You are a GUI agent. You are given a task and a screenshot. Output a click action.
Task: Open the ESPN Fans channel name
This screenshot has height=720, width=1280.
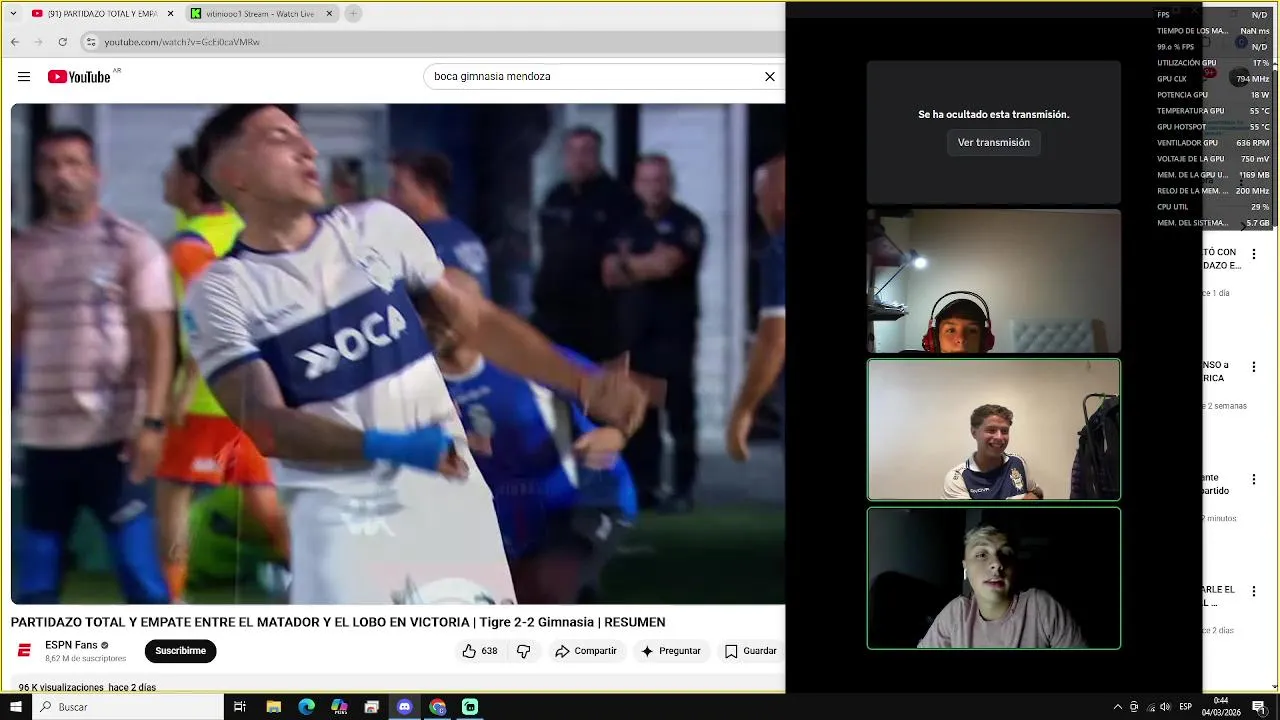pyautogui.click(x=71, y=645)
